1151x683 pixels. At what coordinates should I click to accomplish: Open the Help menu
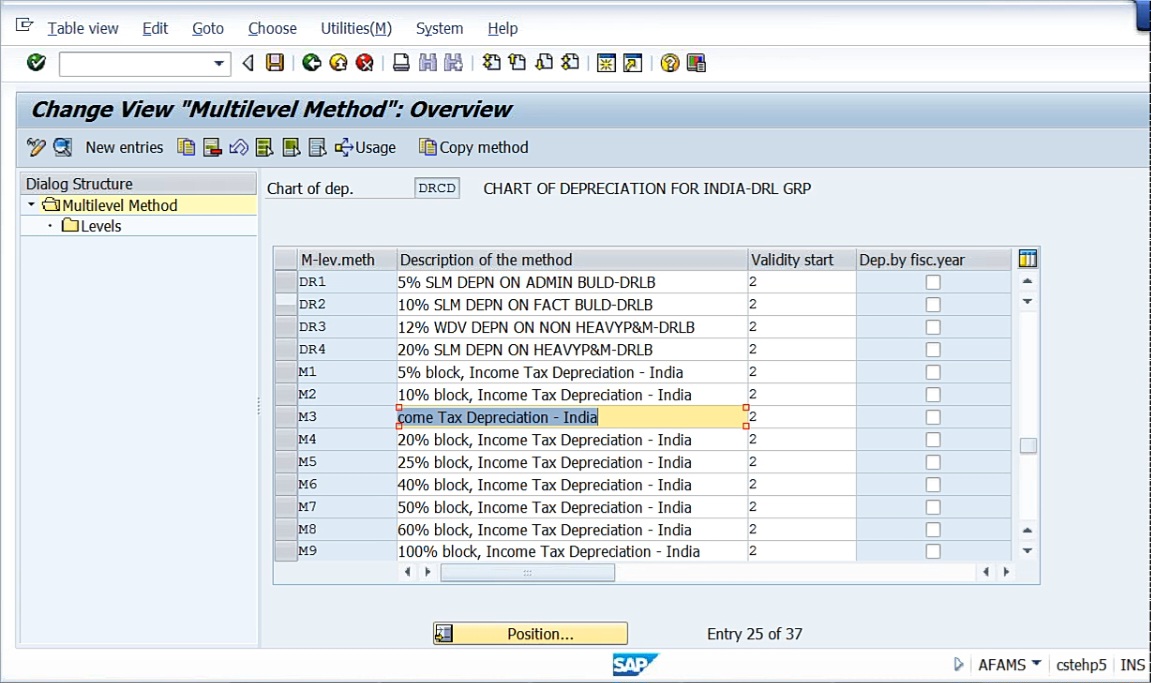pos(503,29)
